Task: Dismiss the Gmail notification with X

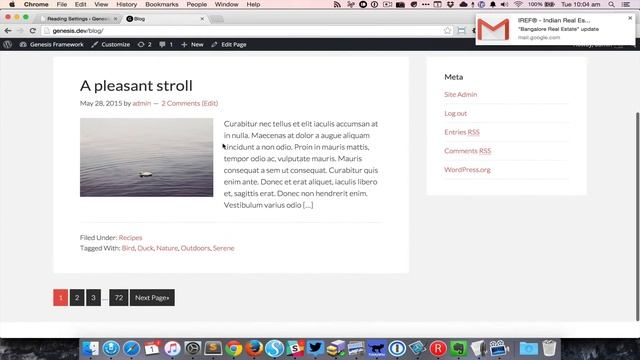Action: tap(630, 18)
